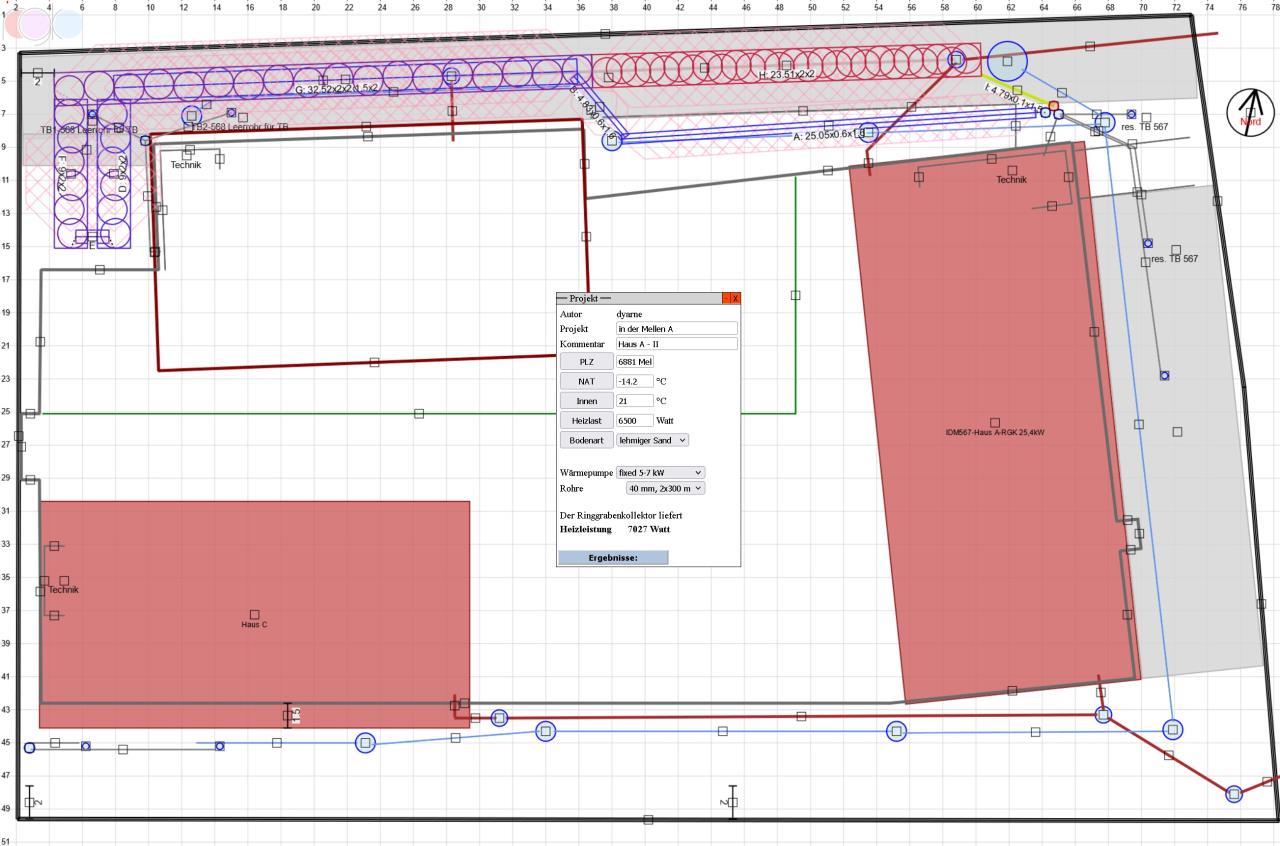
Task: Select handle on lower-left white building's bottom edge
Action: (x=374, y=362)
